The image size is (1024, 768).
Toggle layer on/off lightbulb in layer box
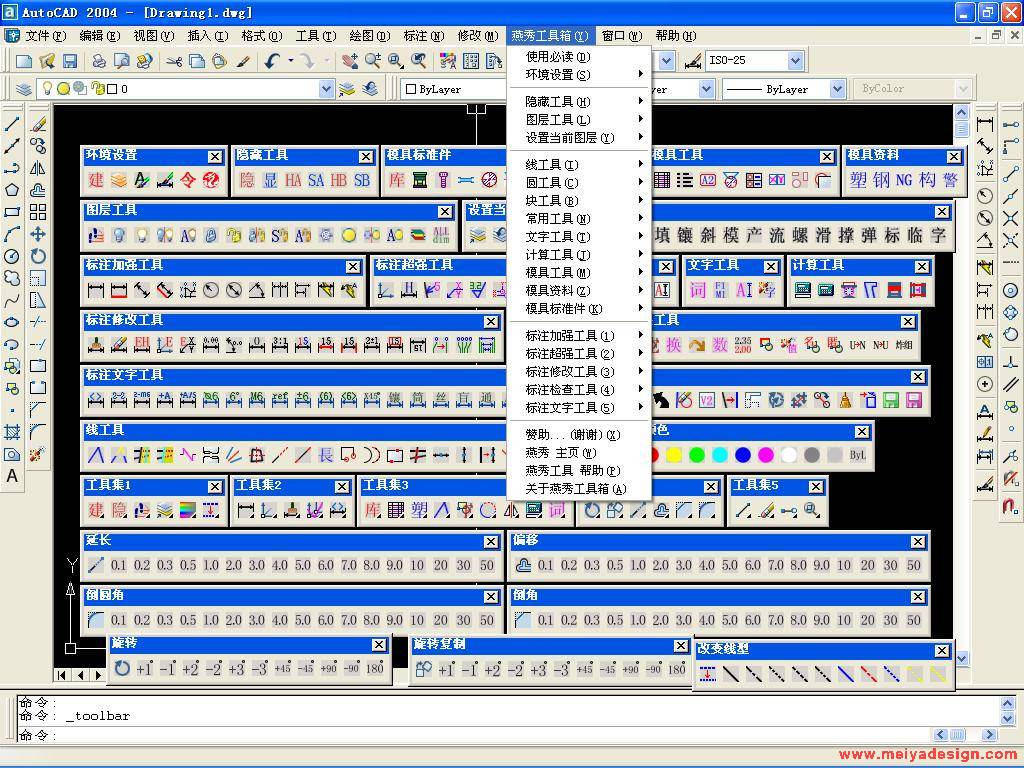pyautogui.click(x=47, y=88)
